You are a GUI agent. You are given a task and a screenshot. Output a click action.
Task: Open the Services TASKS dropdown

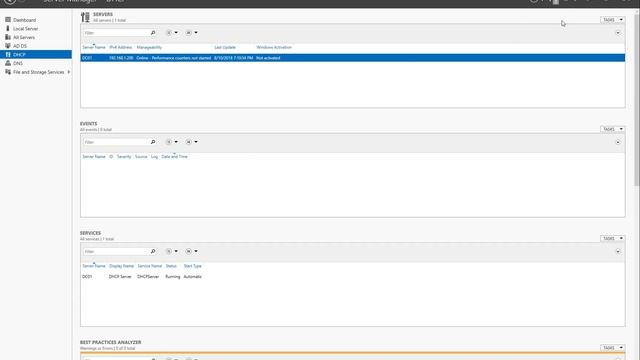[x=612, y=238]
